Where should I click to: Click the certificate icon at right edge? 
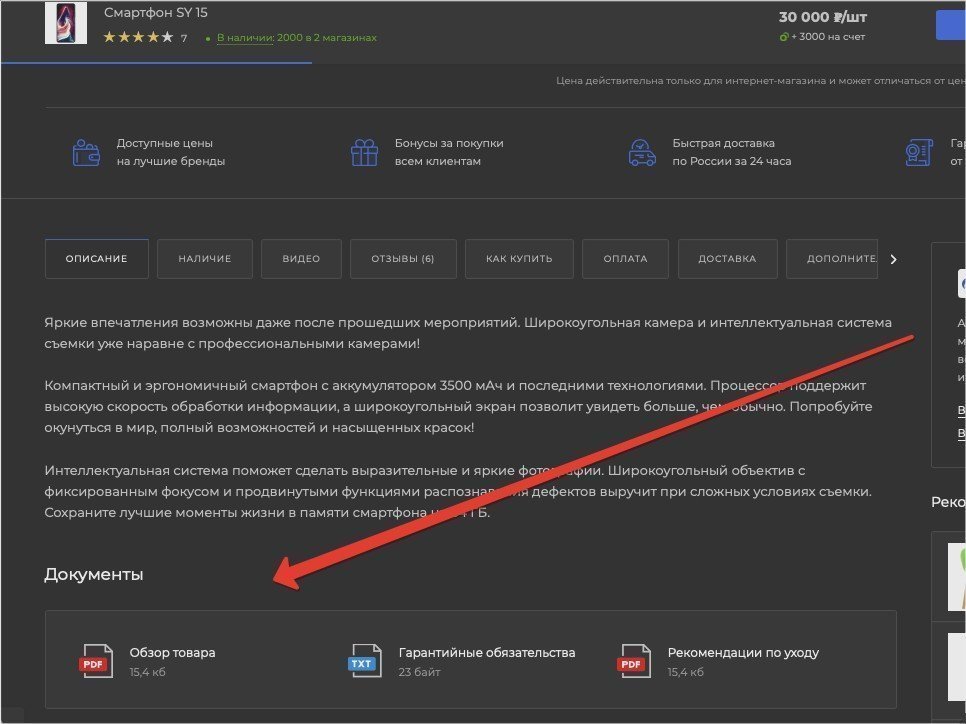918,152
